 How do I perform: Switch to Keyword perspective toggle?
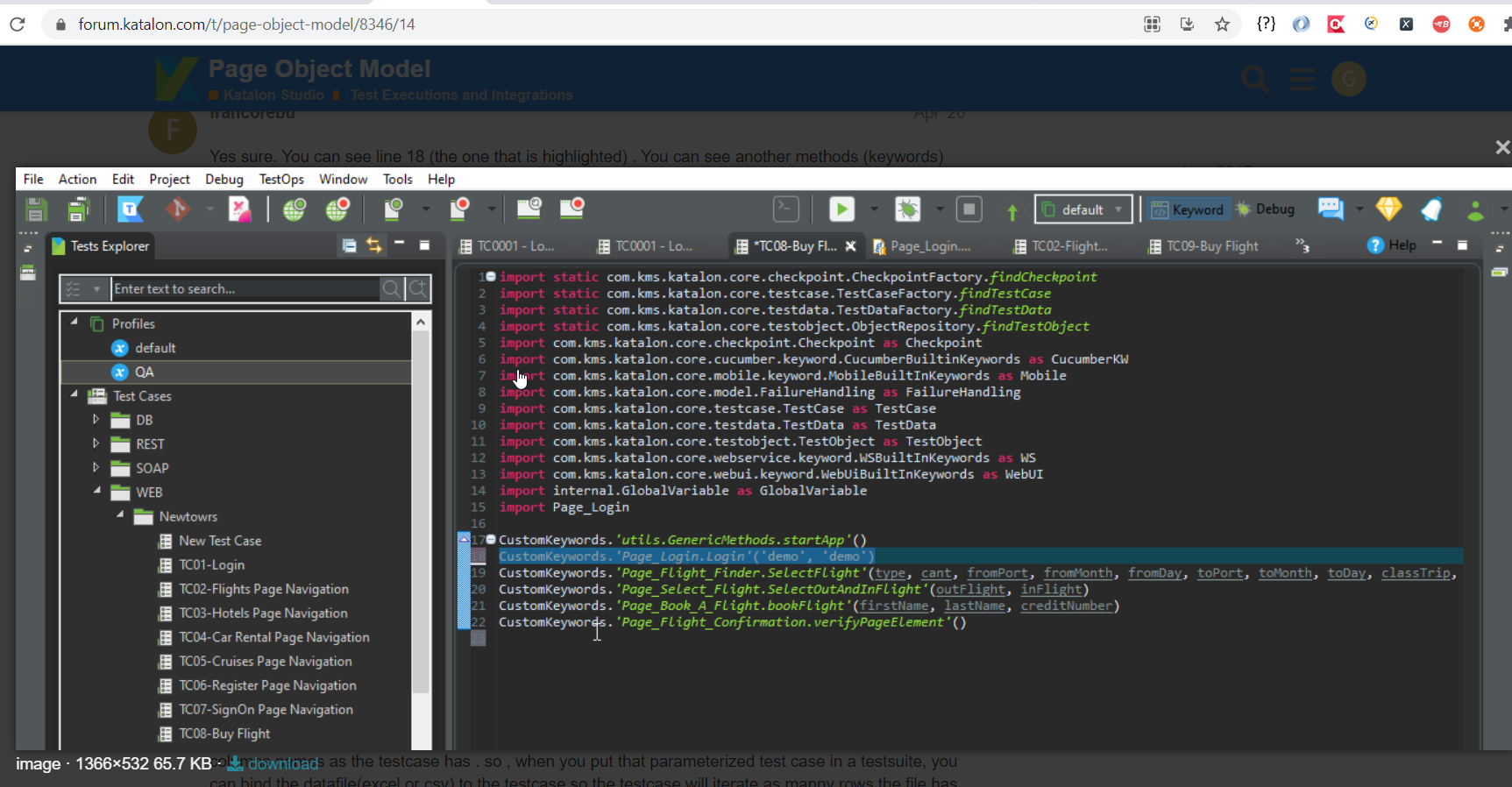tap(1188, 209)
